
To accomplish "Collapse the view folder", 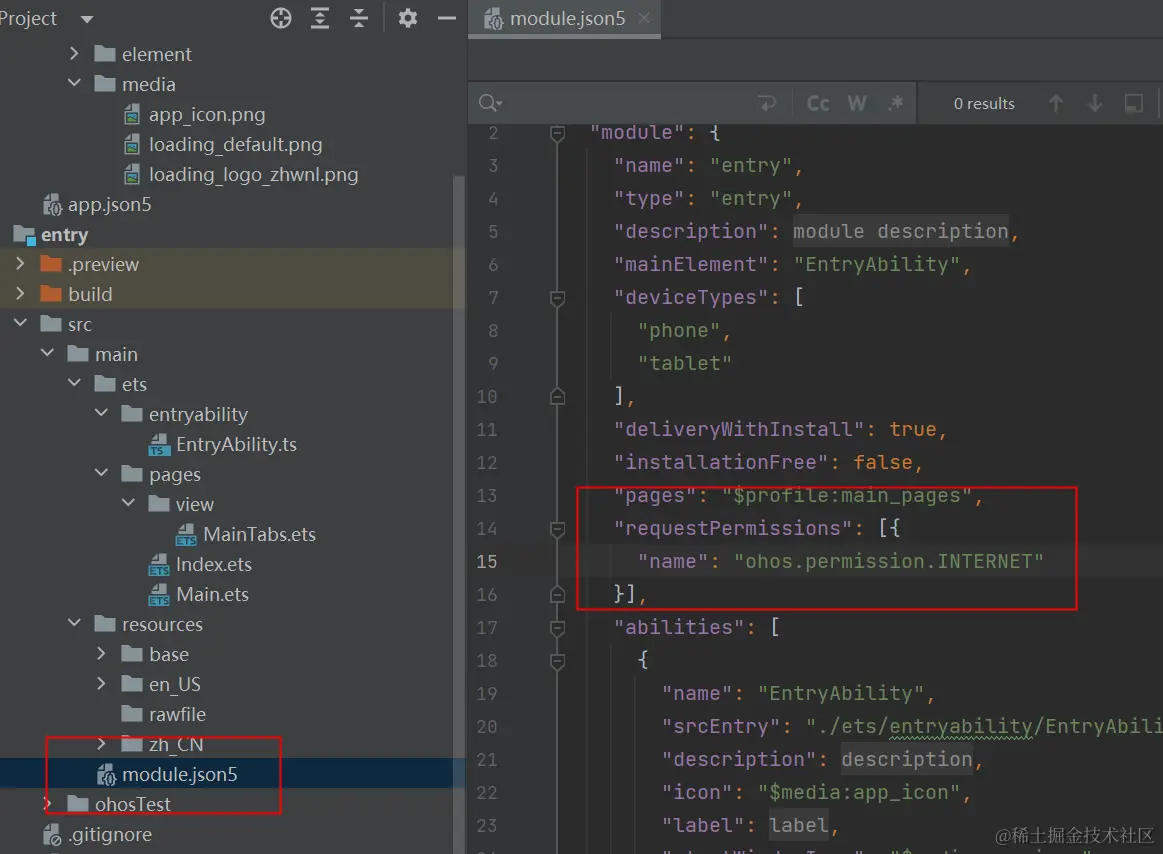I will (x=128, y=503).
